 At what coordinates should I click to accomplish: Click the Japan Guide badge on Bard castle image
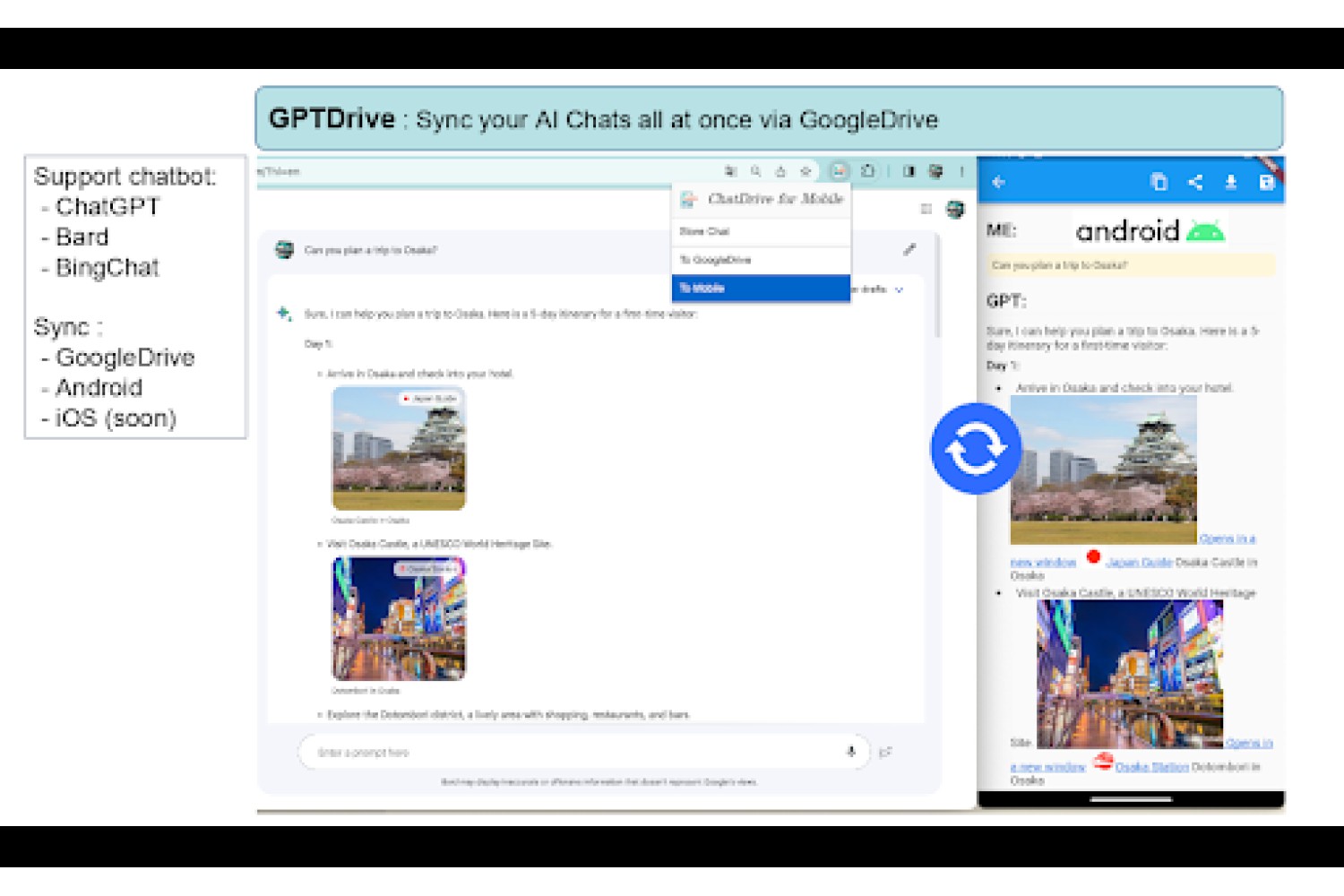click(430, 398)
